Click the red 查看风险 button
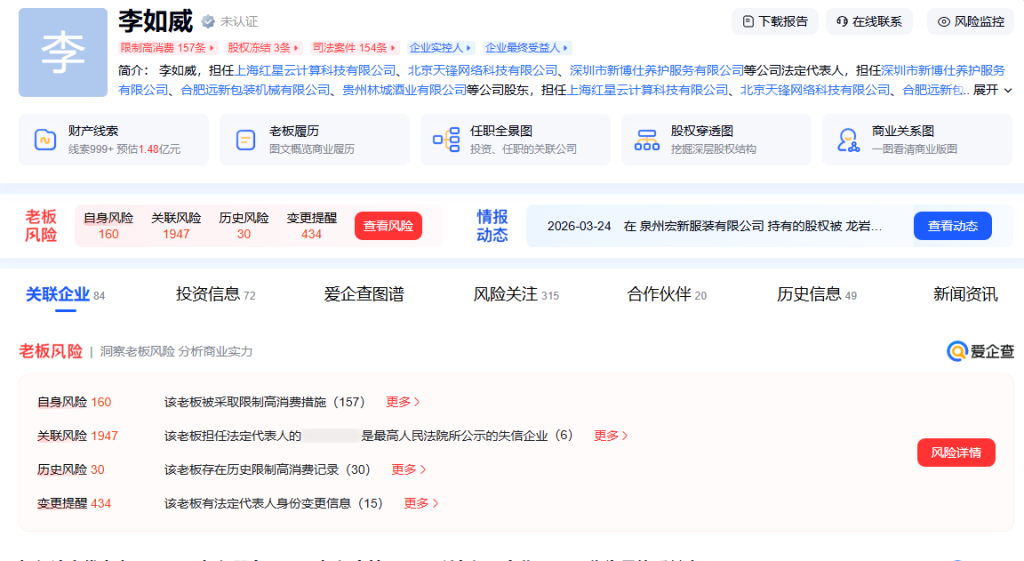The height and width of the screenshot is (561, 1024). point(388,226)
